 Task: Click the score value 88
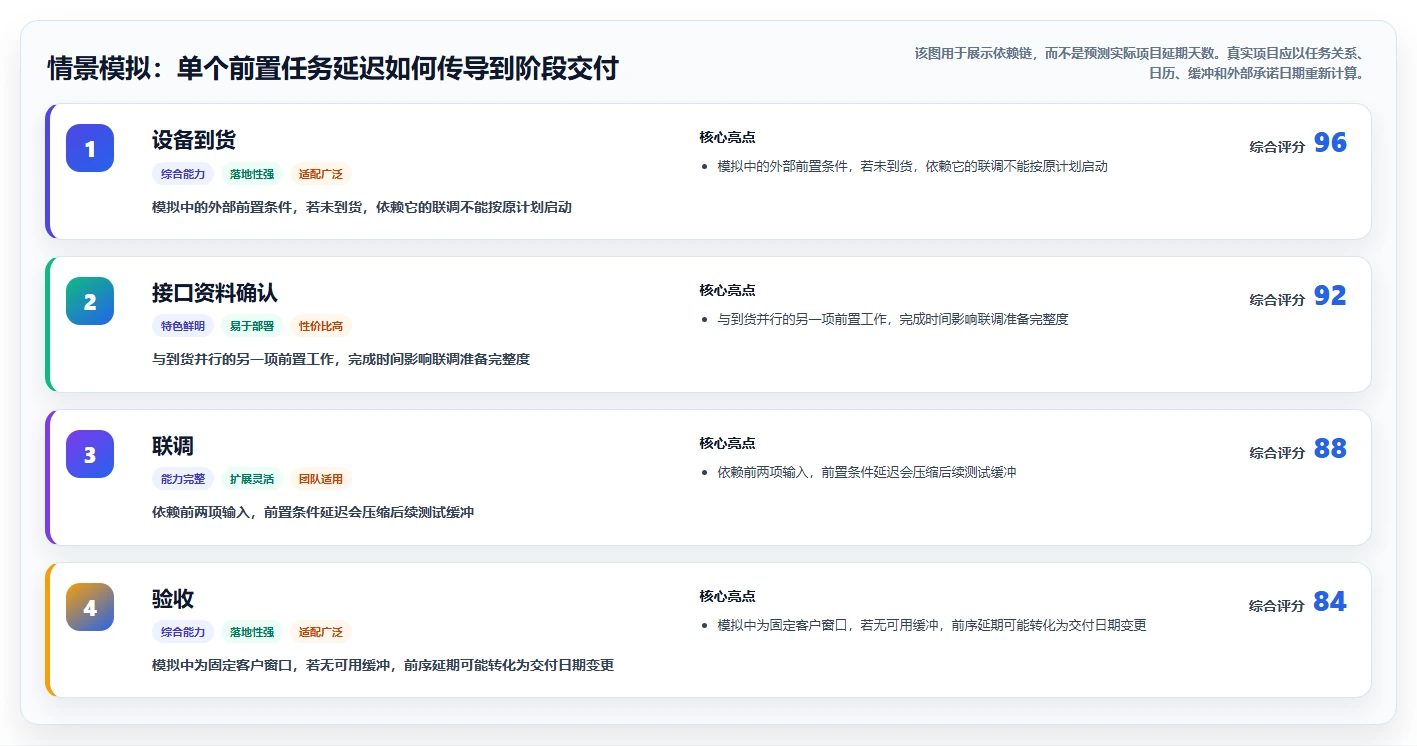click(x=1330, y=449)
